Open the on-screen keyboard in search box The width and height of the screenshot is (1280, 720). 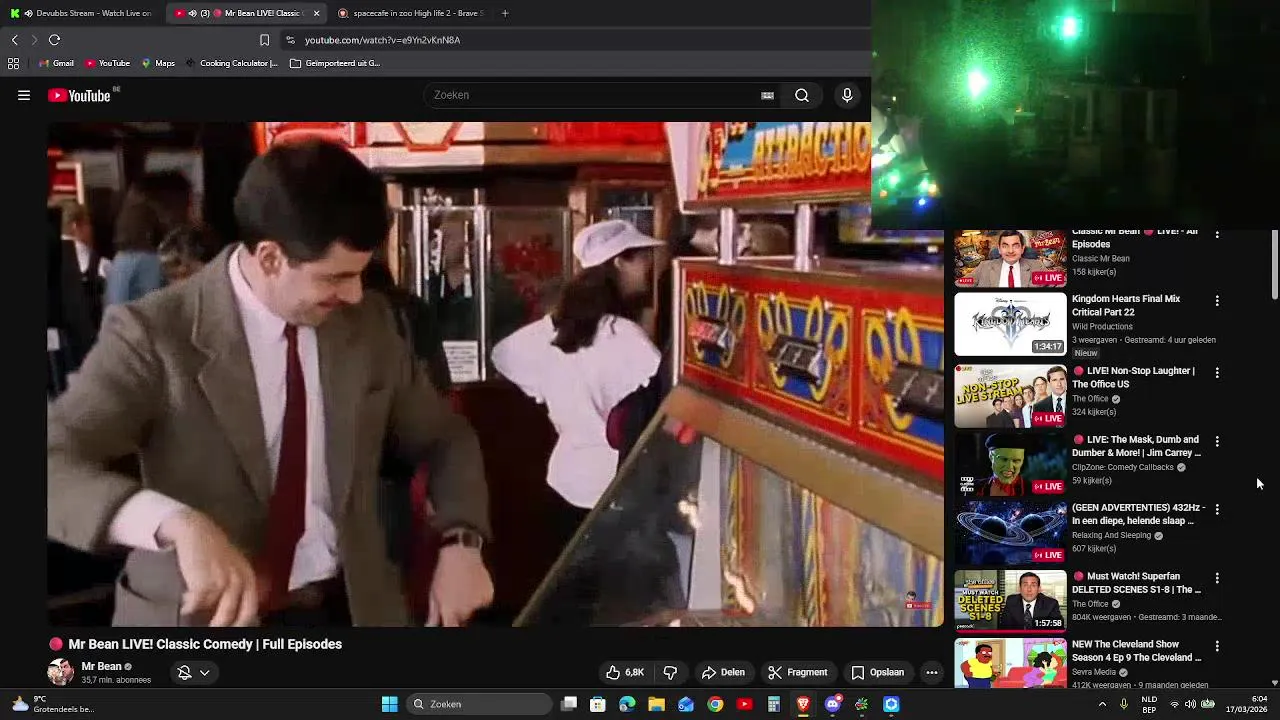(x=767, y=95)
